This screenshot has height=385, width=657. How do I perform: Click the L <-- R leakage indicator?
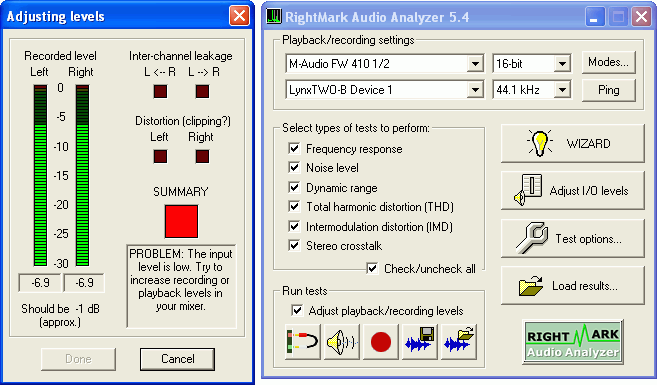click(160, 91)
